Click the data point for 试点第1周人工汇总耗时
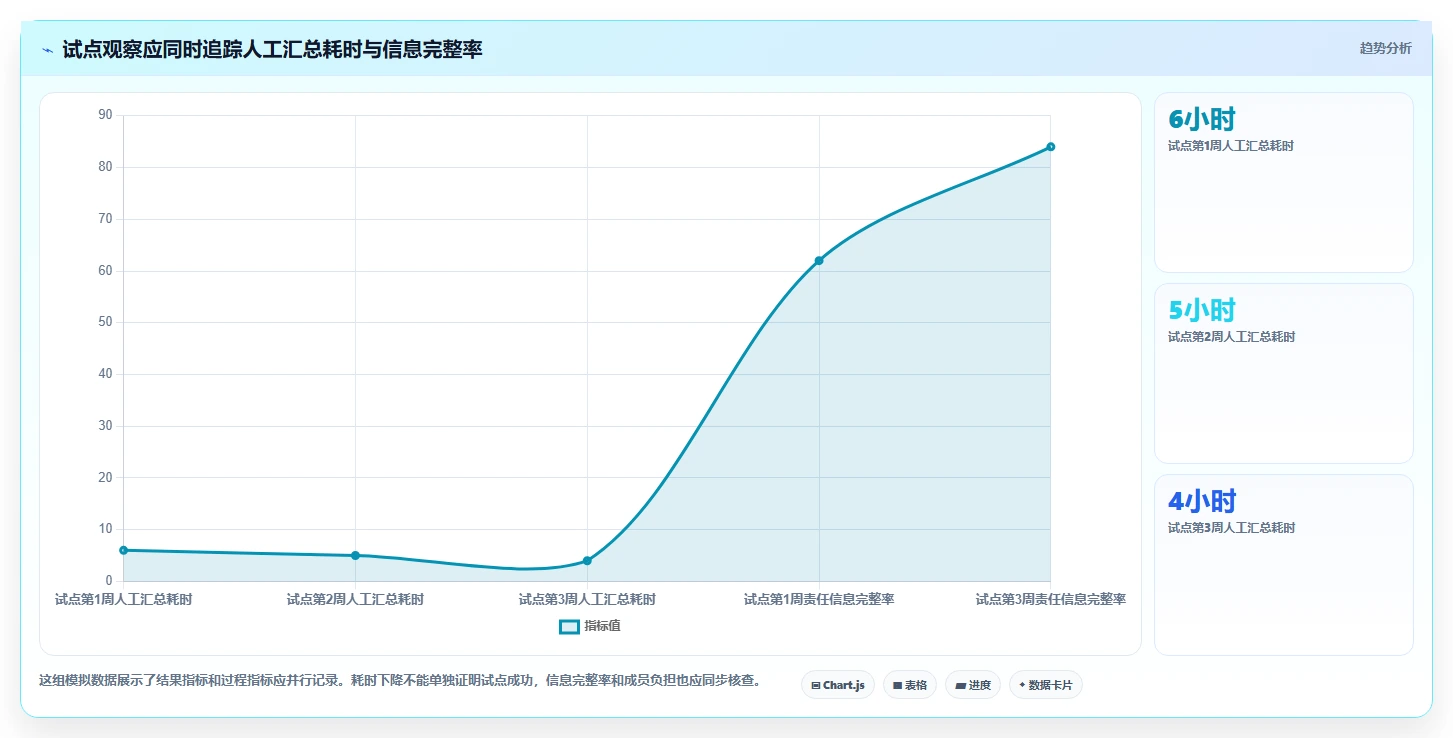This screenshot has height=738, width=1453. coord(123,550)
